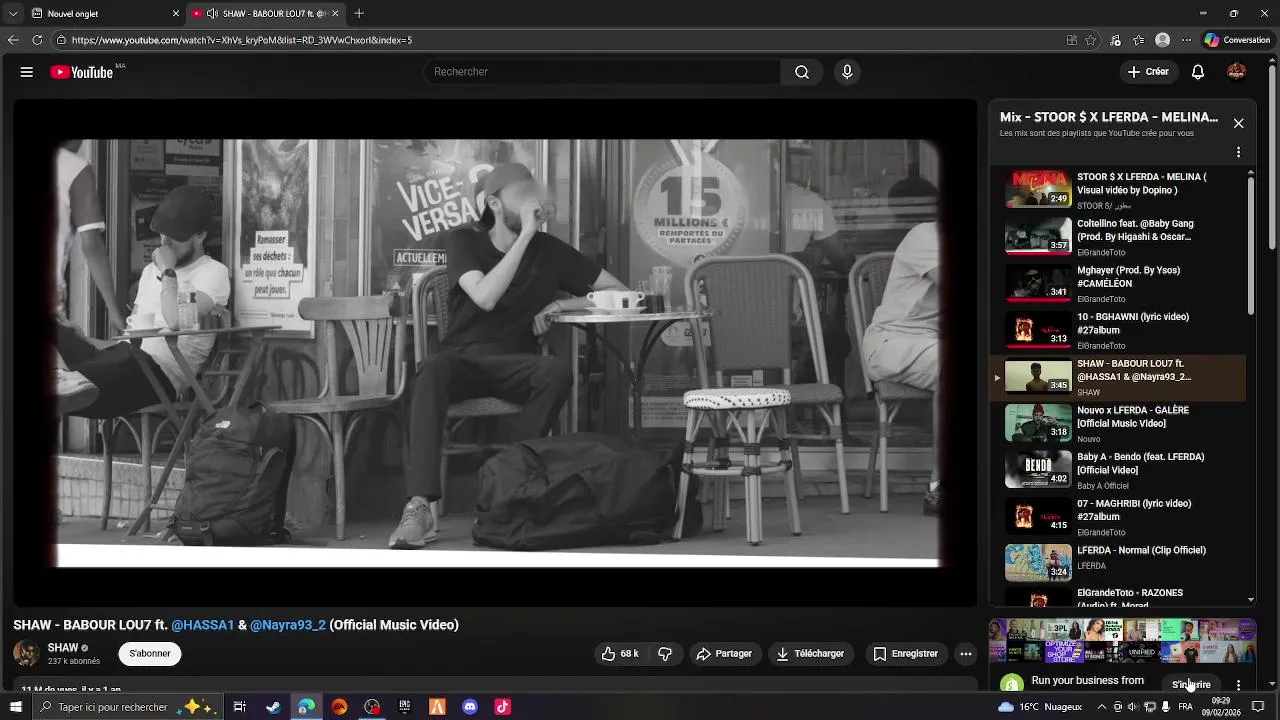Screen dimensions: 1280x720
Task: Open the notifications bell
Action: [x=1198, y=72]
